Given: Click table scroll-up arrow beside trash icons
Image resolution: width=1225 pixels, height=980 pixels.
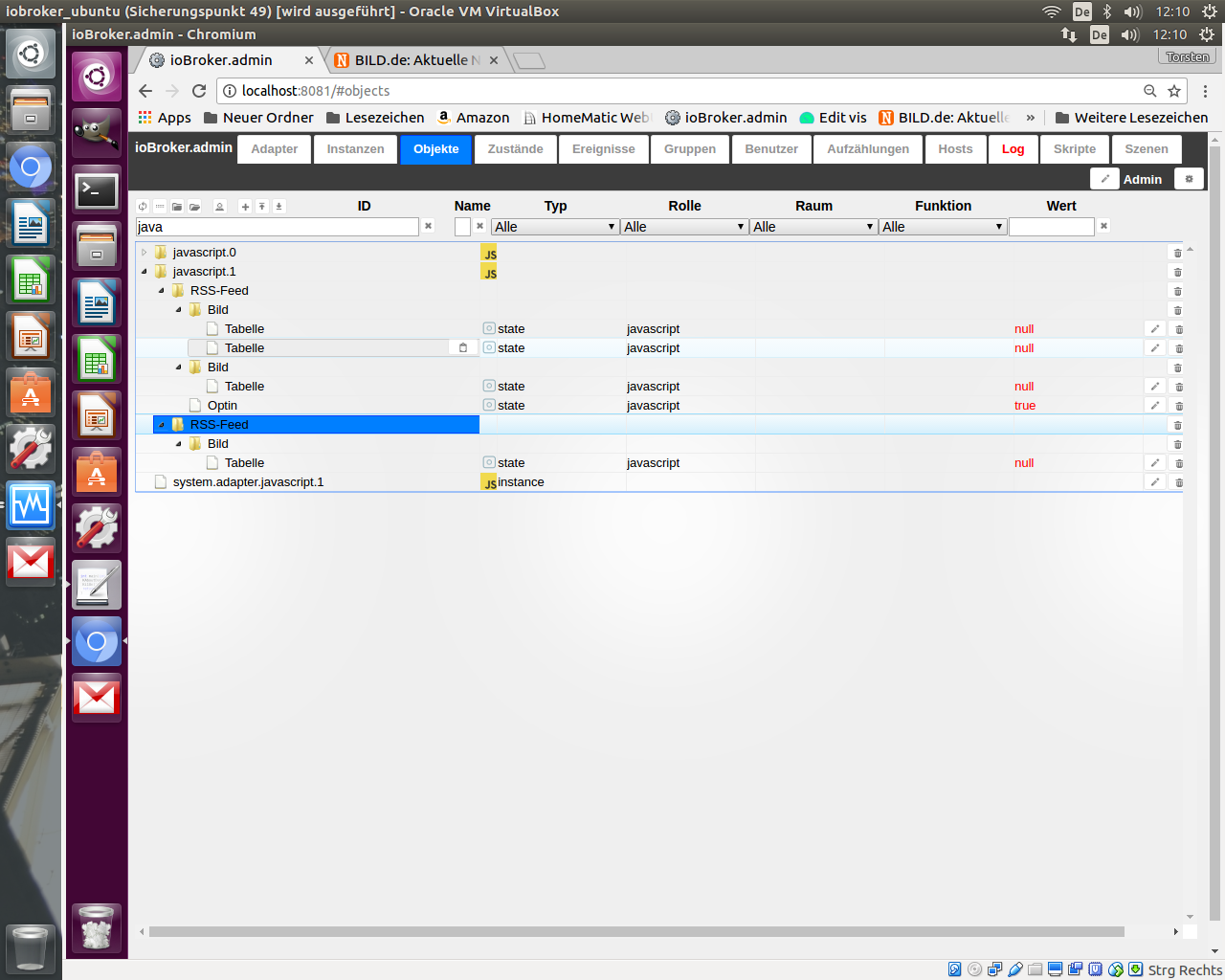Looking at the screenshot, I should point(1190,250).
